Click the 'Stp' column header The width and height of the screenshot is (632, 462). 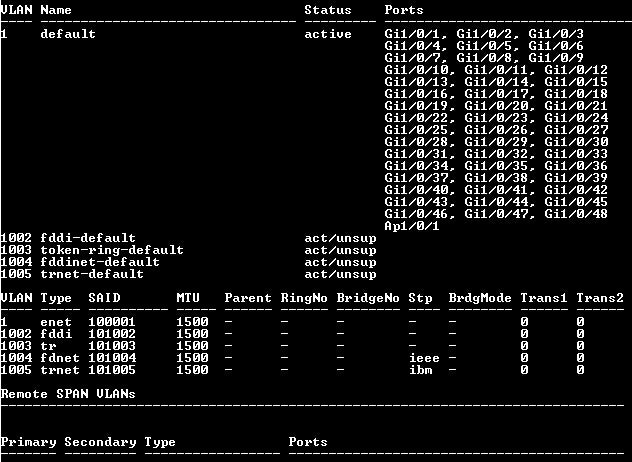420,298
